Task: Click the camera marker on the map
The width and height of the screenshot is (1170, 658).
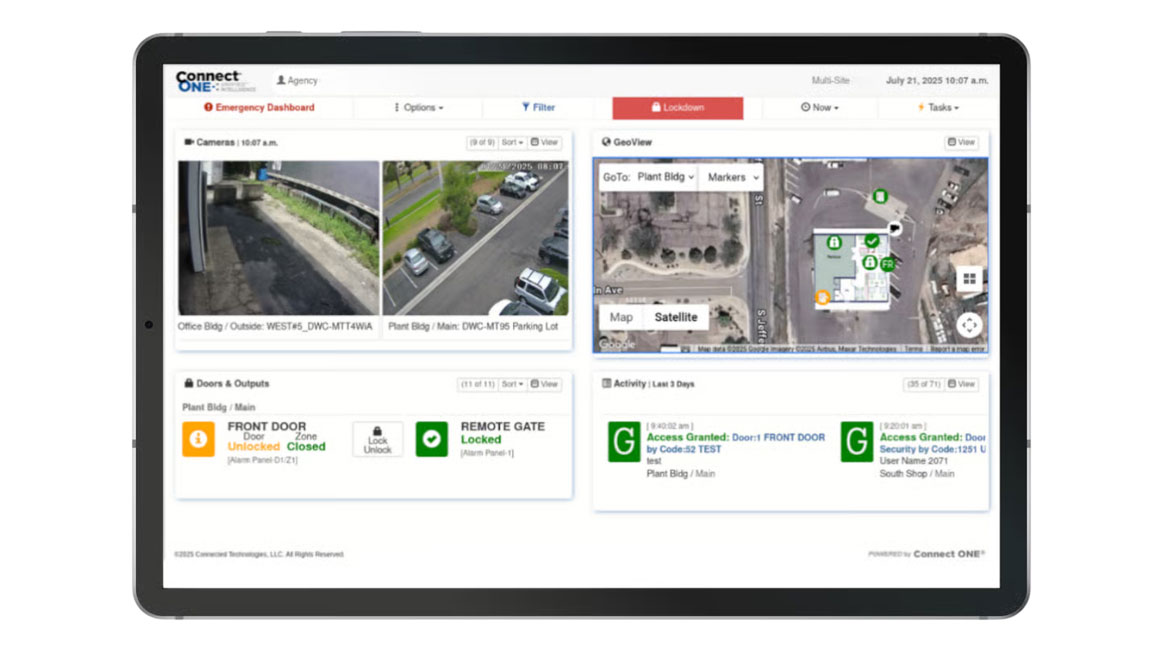Action: click(x=894, y=229)
